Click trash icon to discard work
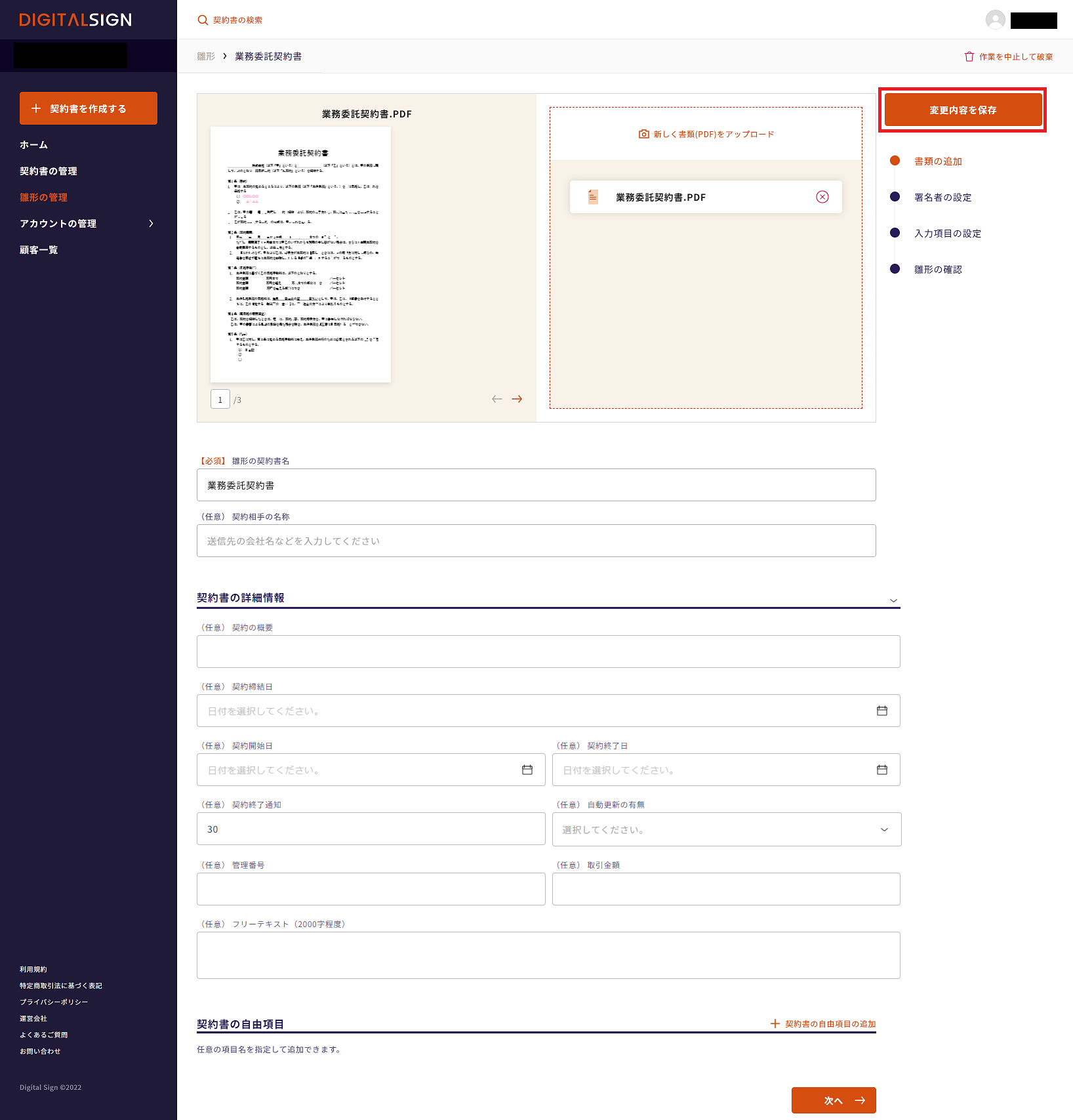The height and width of the screenshot is (1120, 1073). pyautogui.click(x=969, y=57)
